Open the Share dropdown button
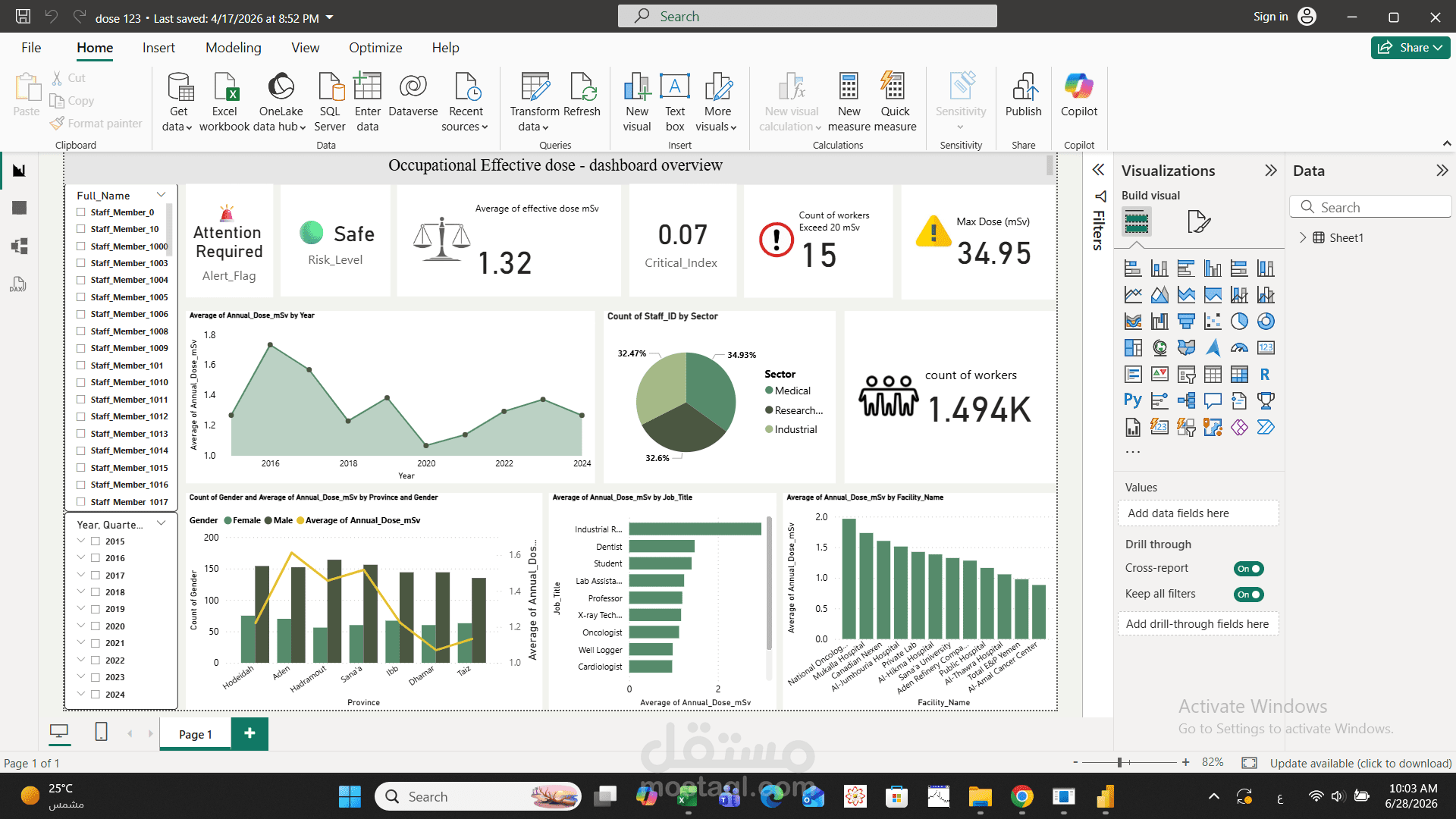1456x819 pixels. [1410, 47]
